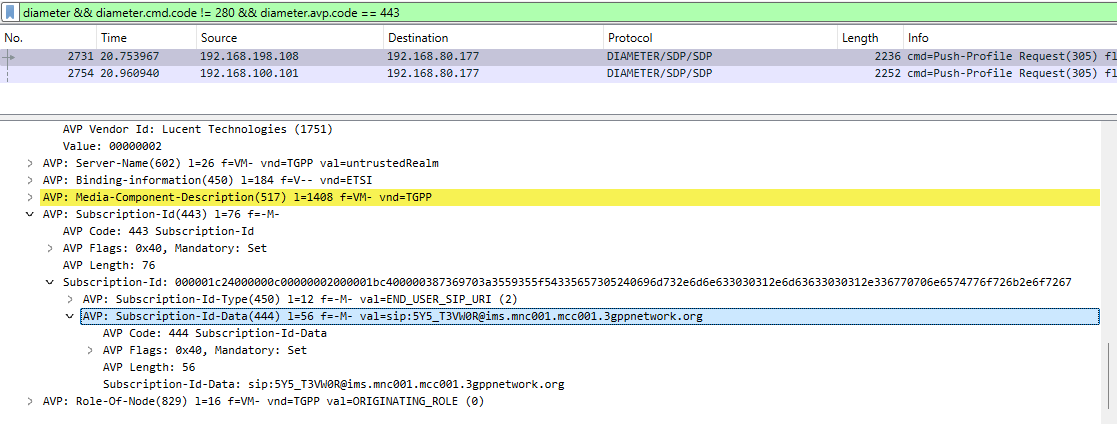Select AVP Code: 443 Subscription-Id line
The image size is (1117, 424).
(158, 232)
